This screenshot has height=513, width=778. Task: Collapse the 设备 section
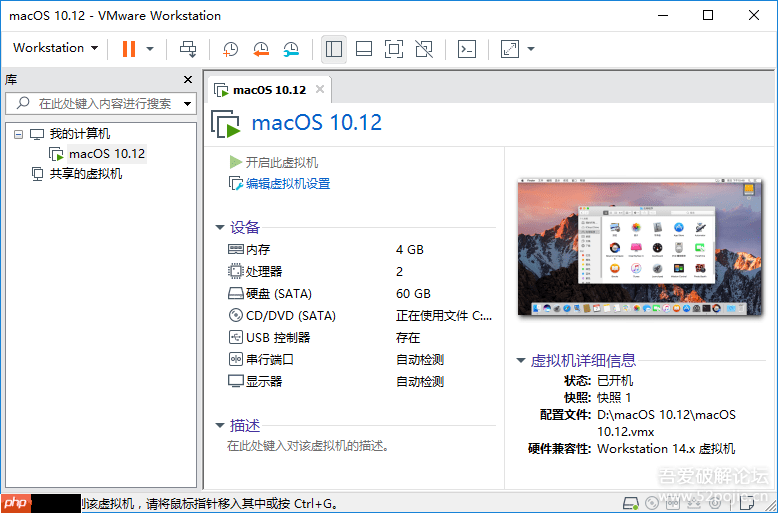tap(220, 227)
